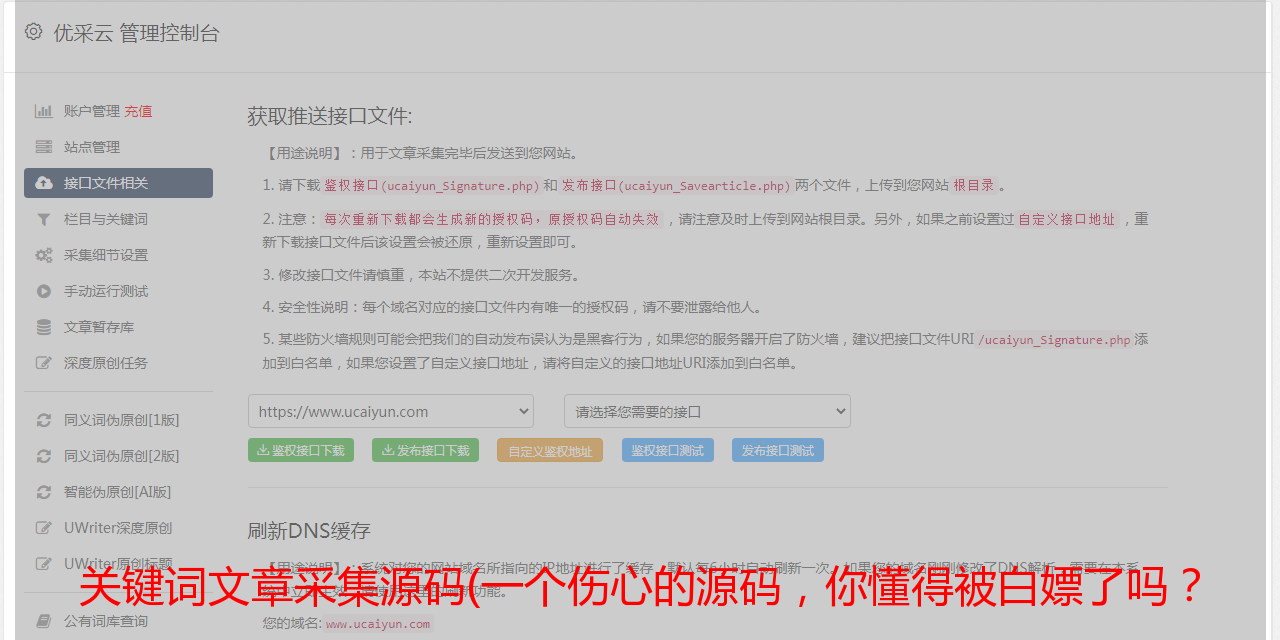This screenshot has width=1280, height=640.
Task: Click the blue 鉴权接口测试 button
Action: pos(668,450)
